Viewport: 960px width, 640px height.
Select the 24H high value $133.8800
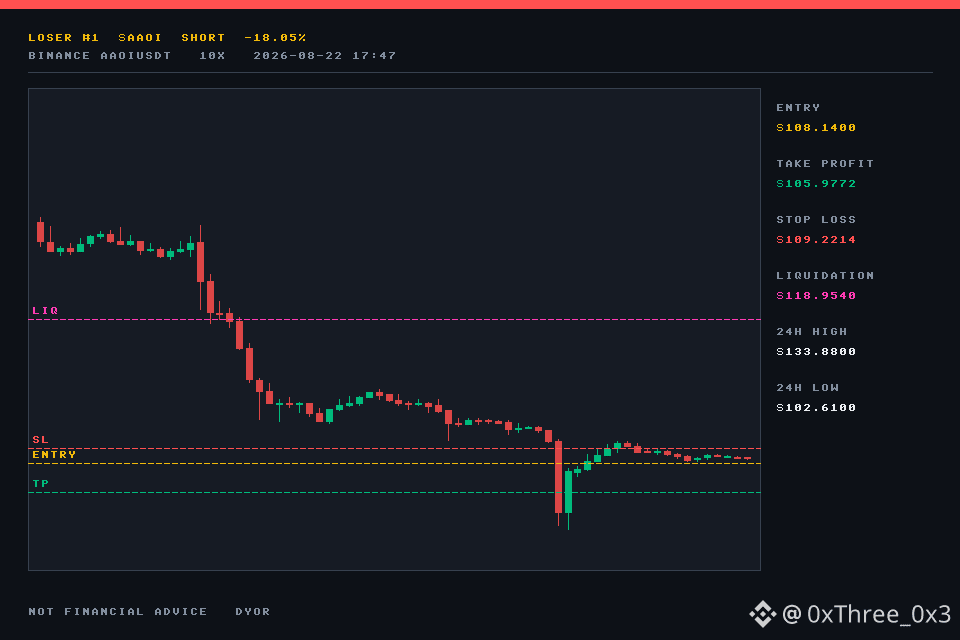(816, 352)
